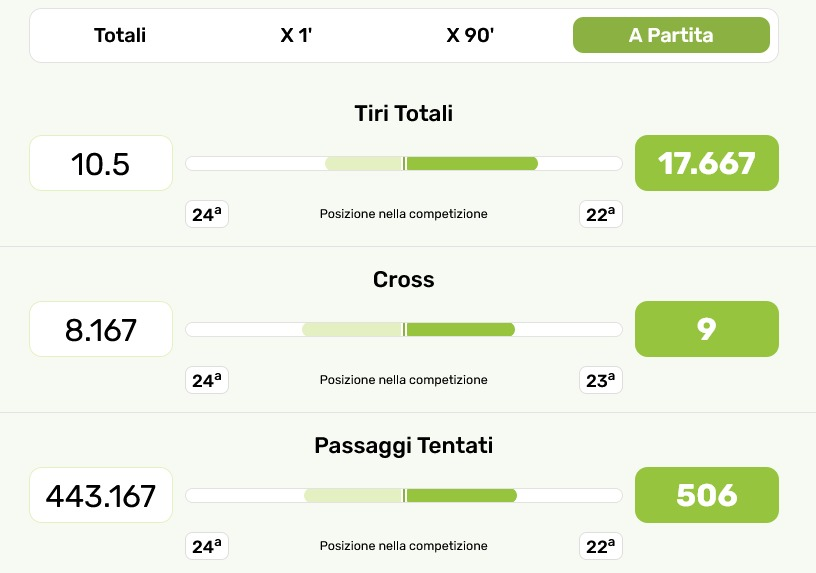Click the 8.167 Cross value
This screenshot has height=573, width=816.
click(101, 329)
